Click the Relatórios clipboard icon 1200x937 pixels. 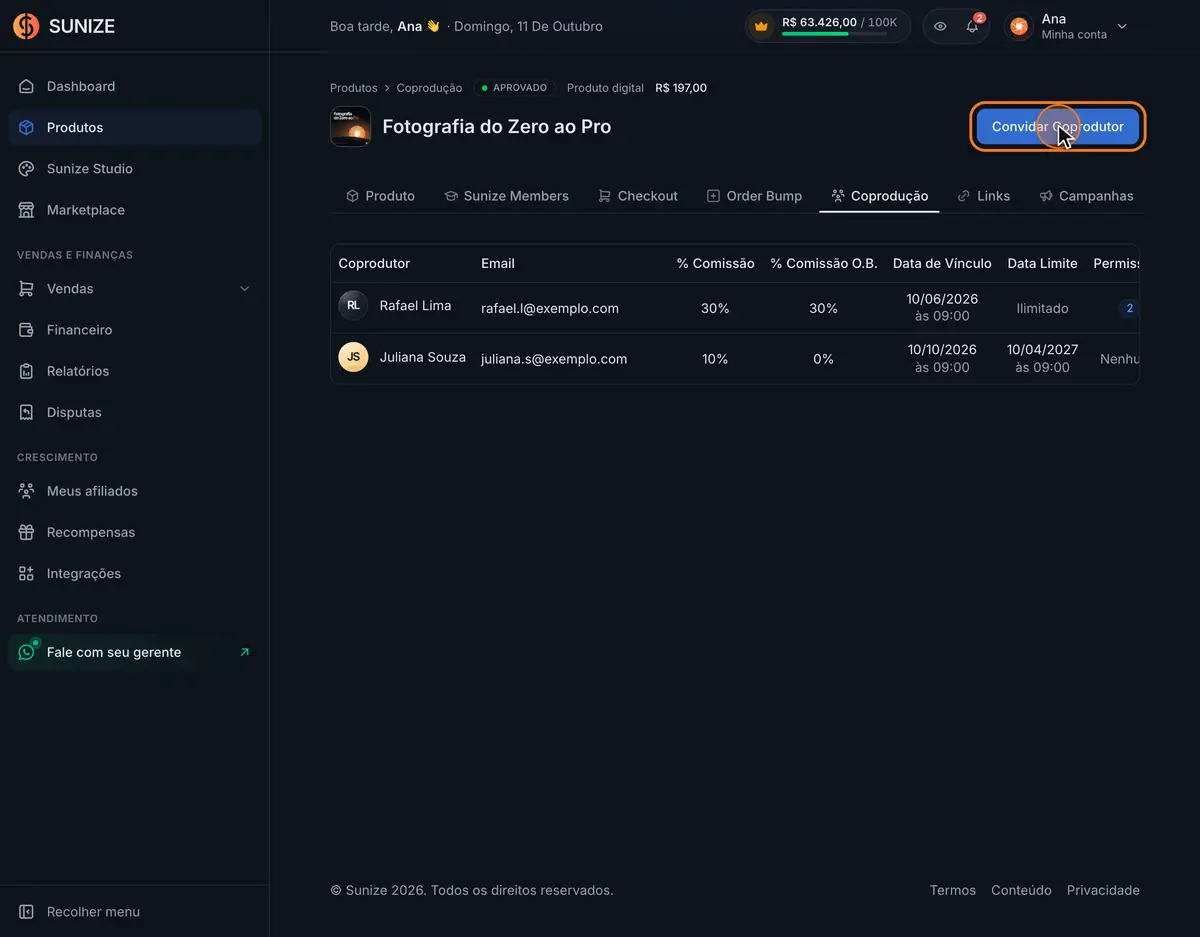click(26, 371)
